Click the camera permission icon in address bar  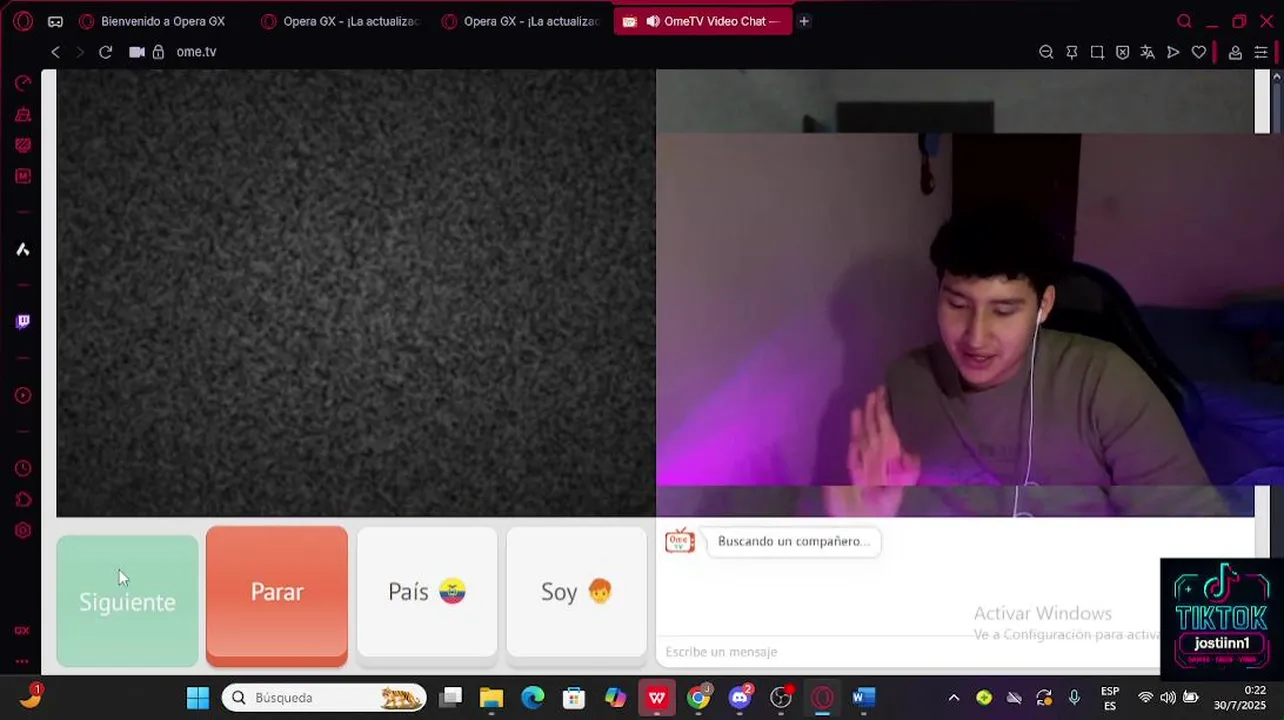(x=137, y=52)
